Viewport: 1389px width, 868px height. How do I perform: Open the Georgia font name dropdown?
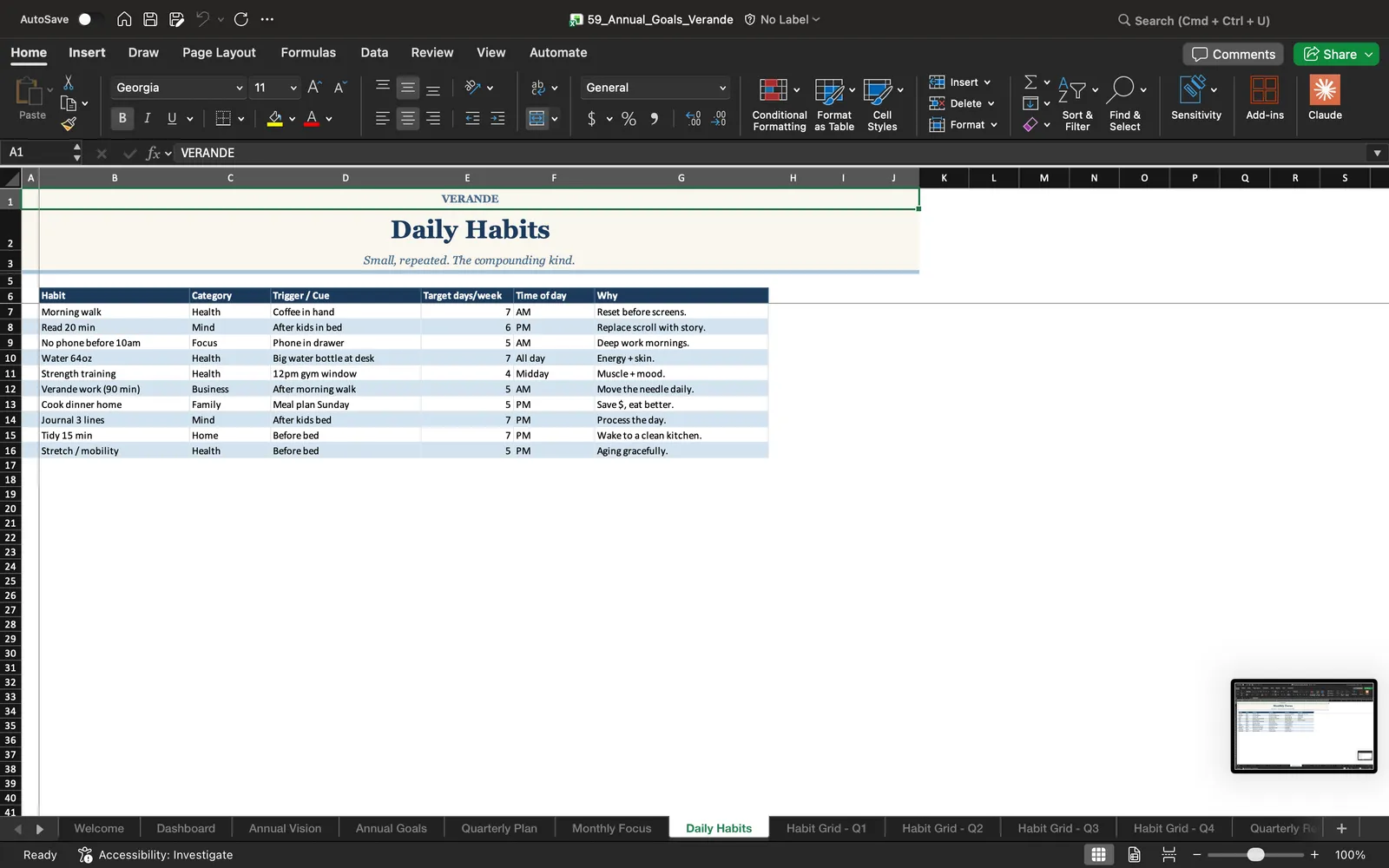point(179,88)
